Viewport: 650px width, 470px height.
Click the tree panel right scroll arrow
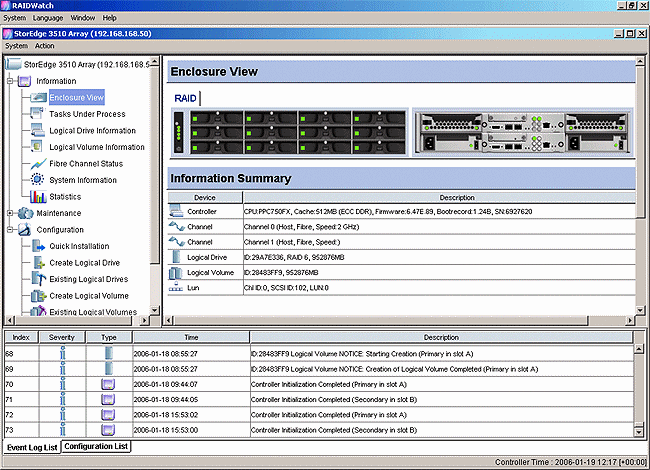[144, 320]
